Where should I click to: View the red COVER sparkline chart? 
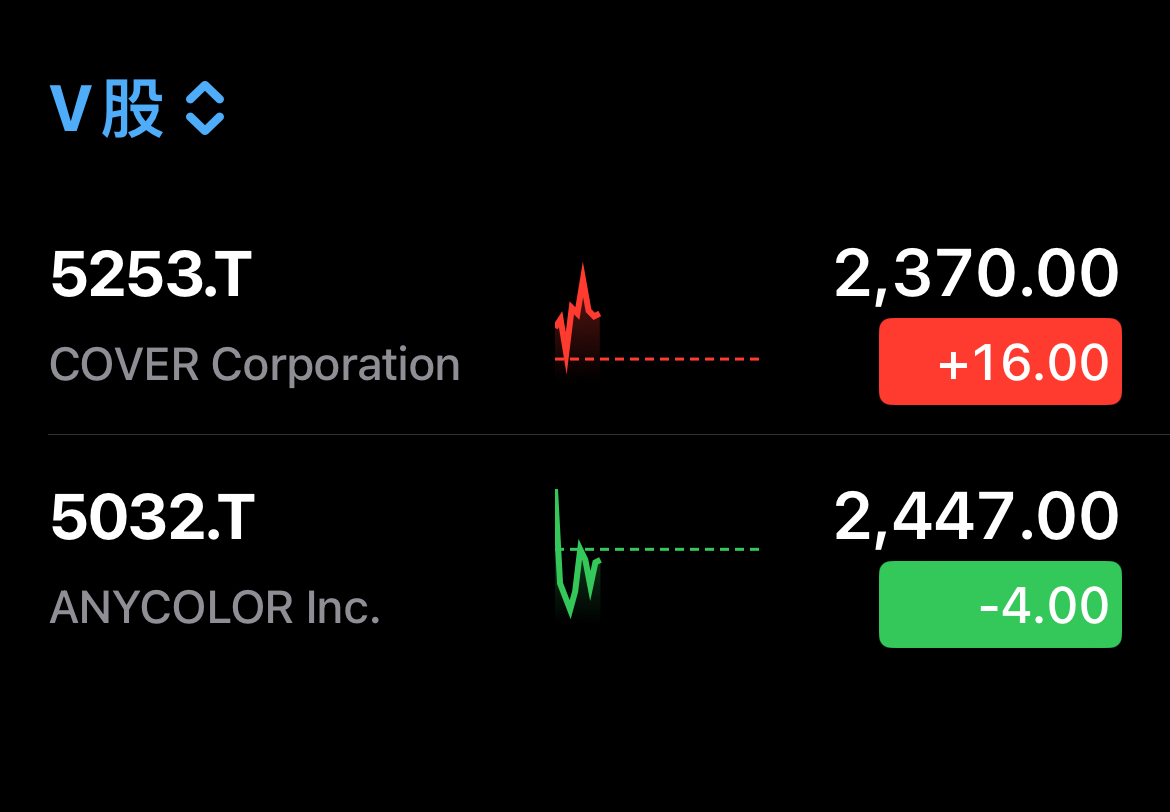coord(578,320)
